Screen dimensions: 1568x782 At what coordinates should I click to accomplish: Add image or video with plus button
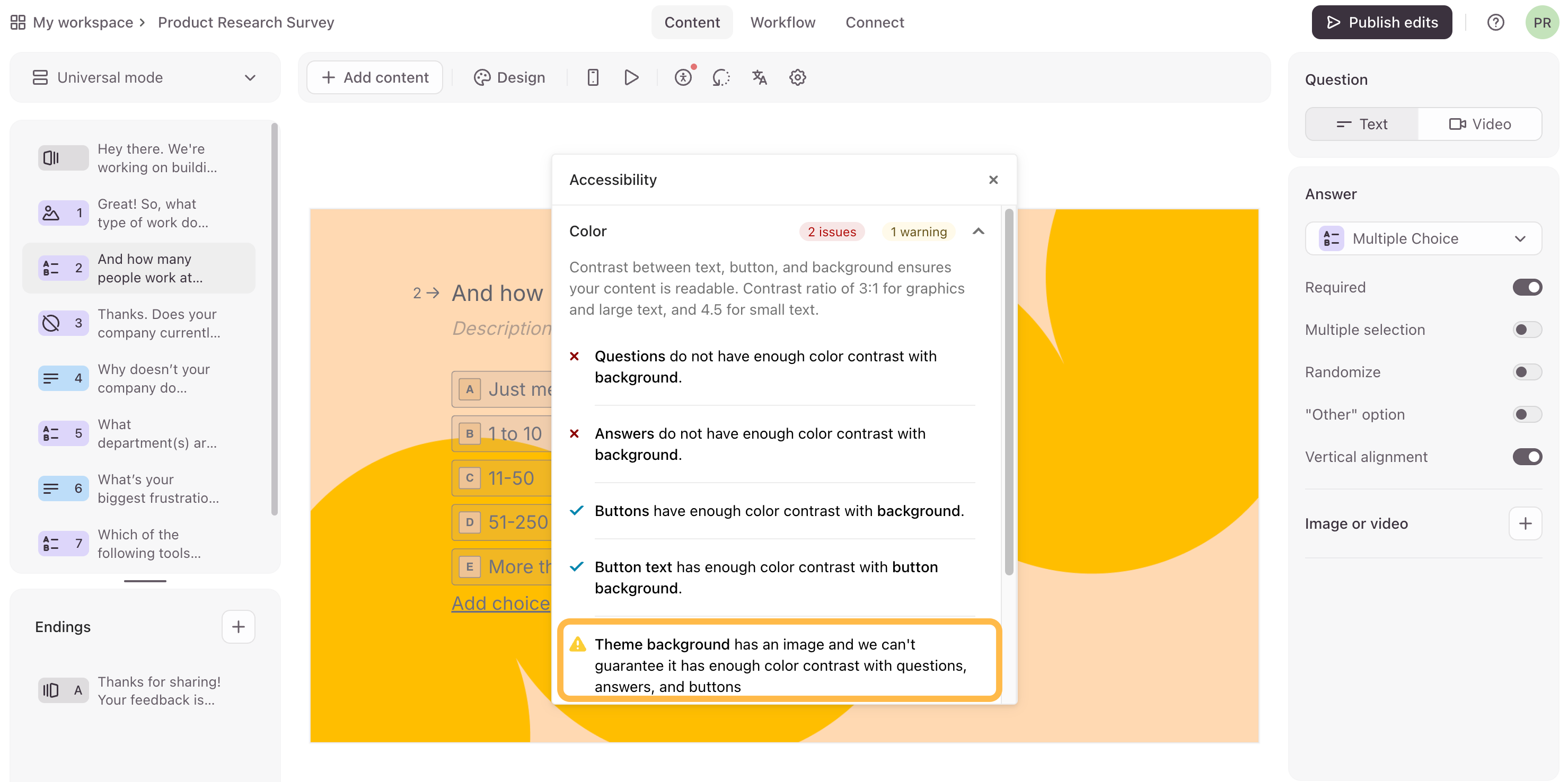[x=1526, y=523]
